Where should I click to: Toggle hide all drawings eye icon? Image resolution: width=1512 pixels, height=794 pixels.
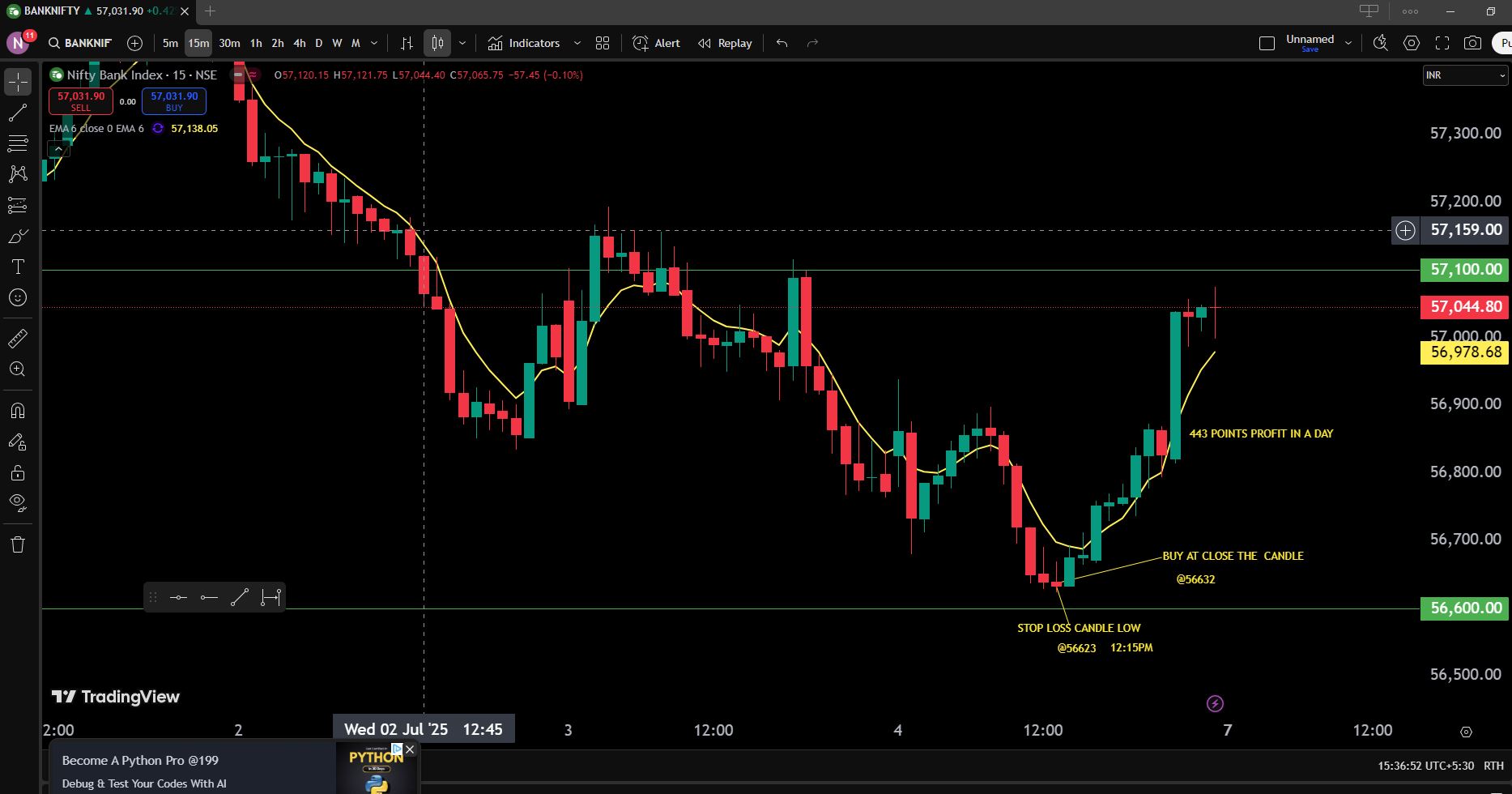18,502
